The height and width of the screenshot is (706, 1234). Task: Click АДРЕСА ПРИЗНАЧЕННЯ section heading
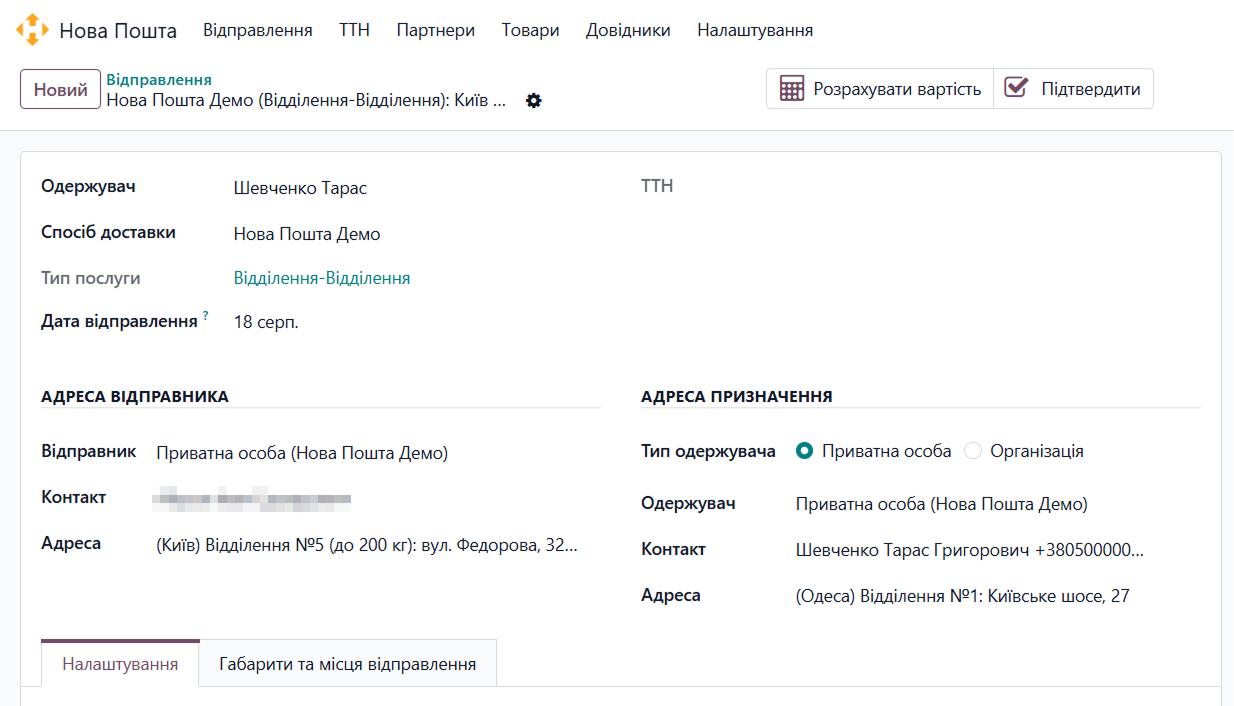click(737, 397)
